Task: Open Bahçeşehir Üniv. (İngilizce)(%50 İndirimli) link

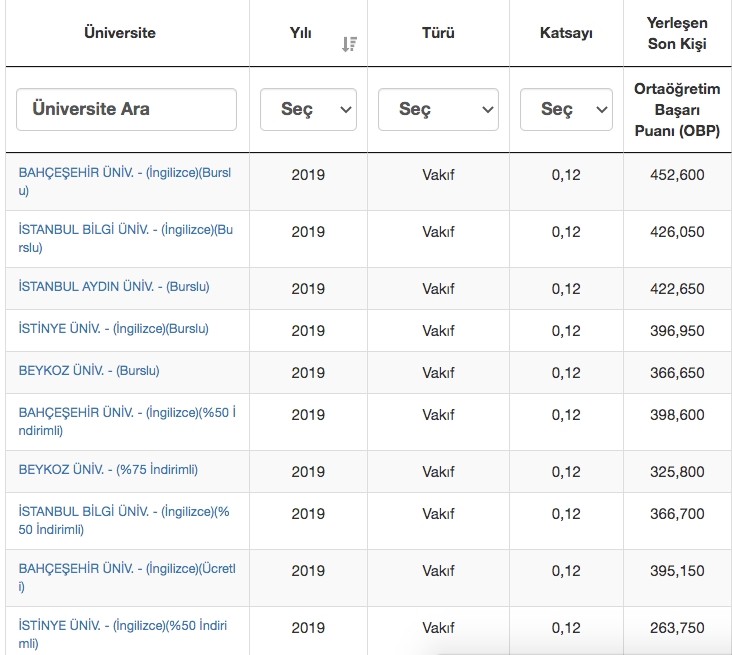Action: tap(126, 422)
